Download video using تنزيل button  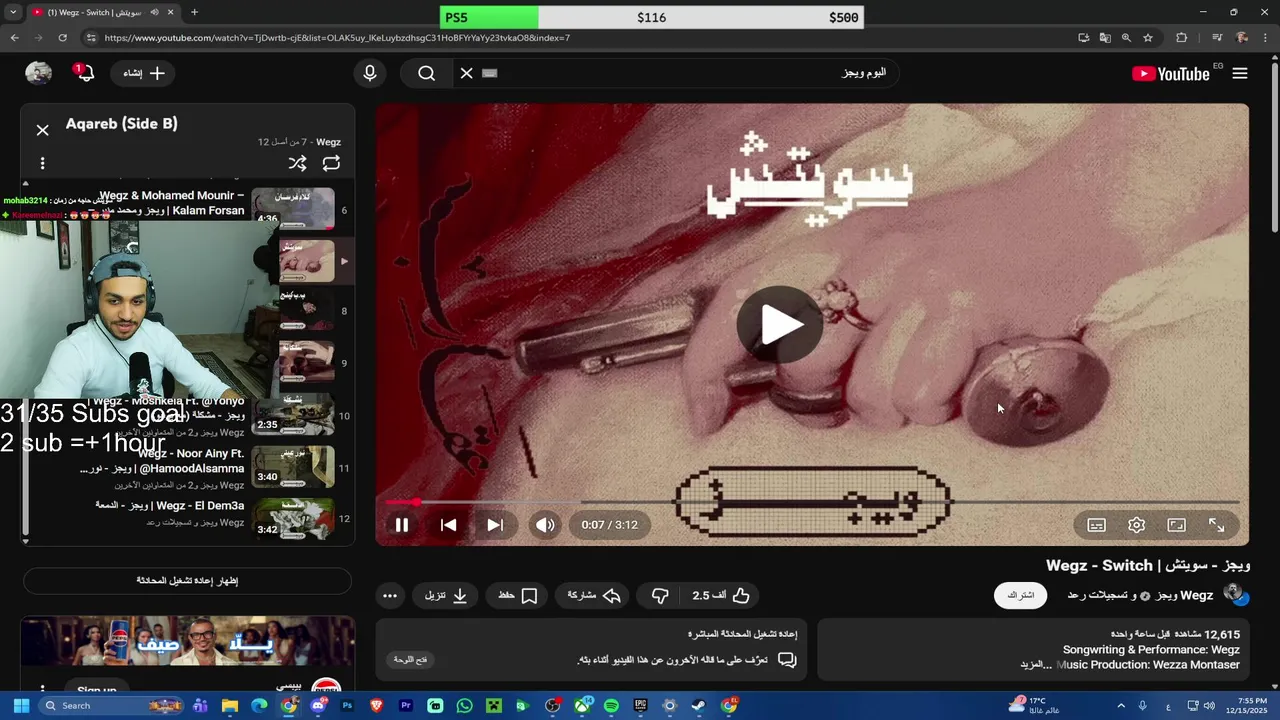coord(446,595)
